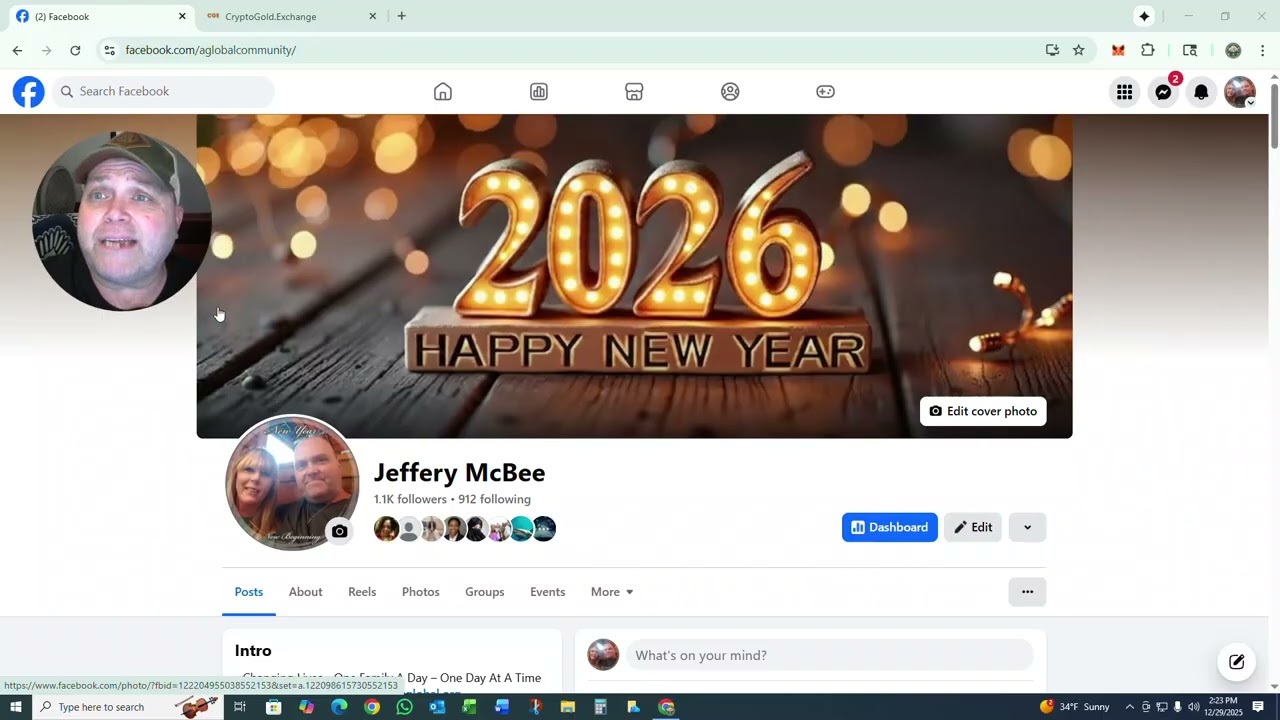Open the Facebook menu grid icon
This screenshot has height=720, width=1280.
1125,92
